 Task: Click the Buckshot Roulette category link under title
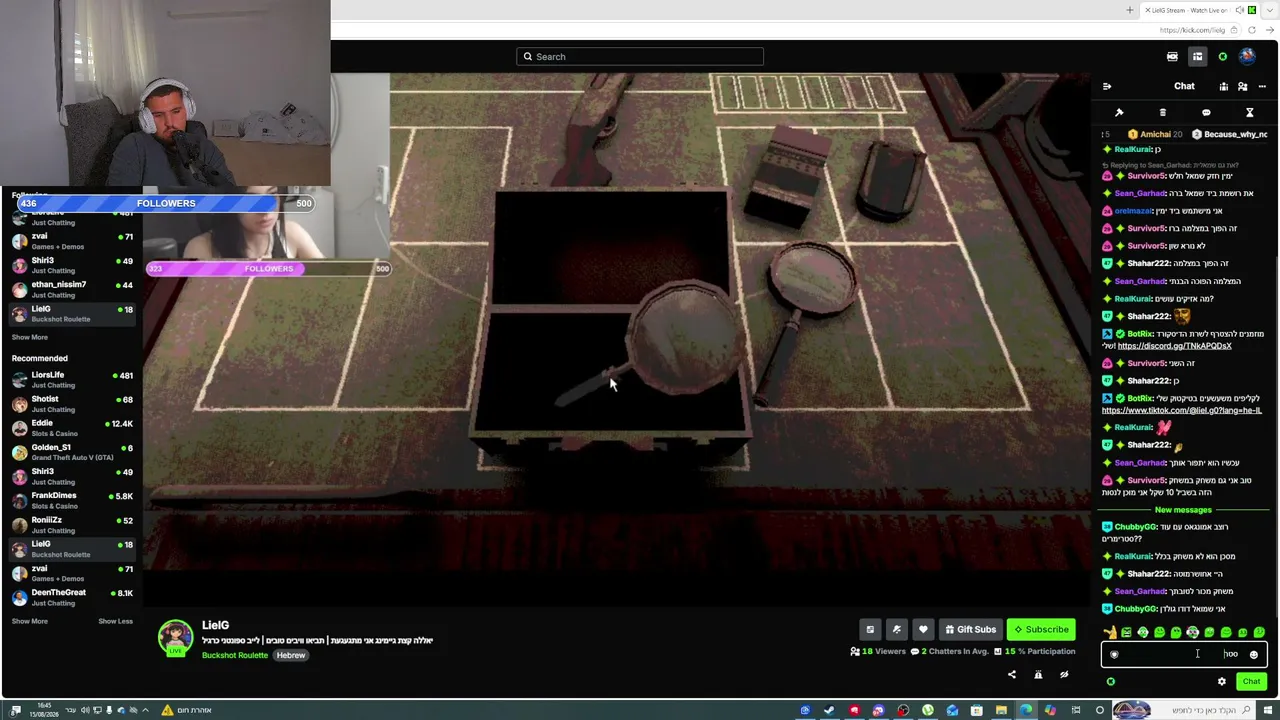(235, 655)
